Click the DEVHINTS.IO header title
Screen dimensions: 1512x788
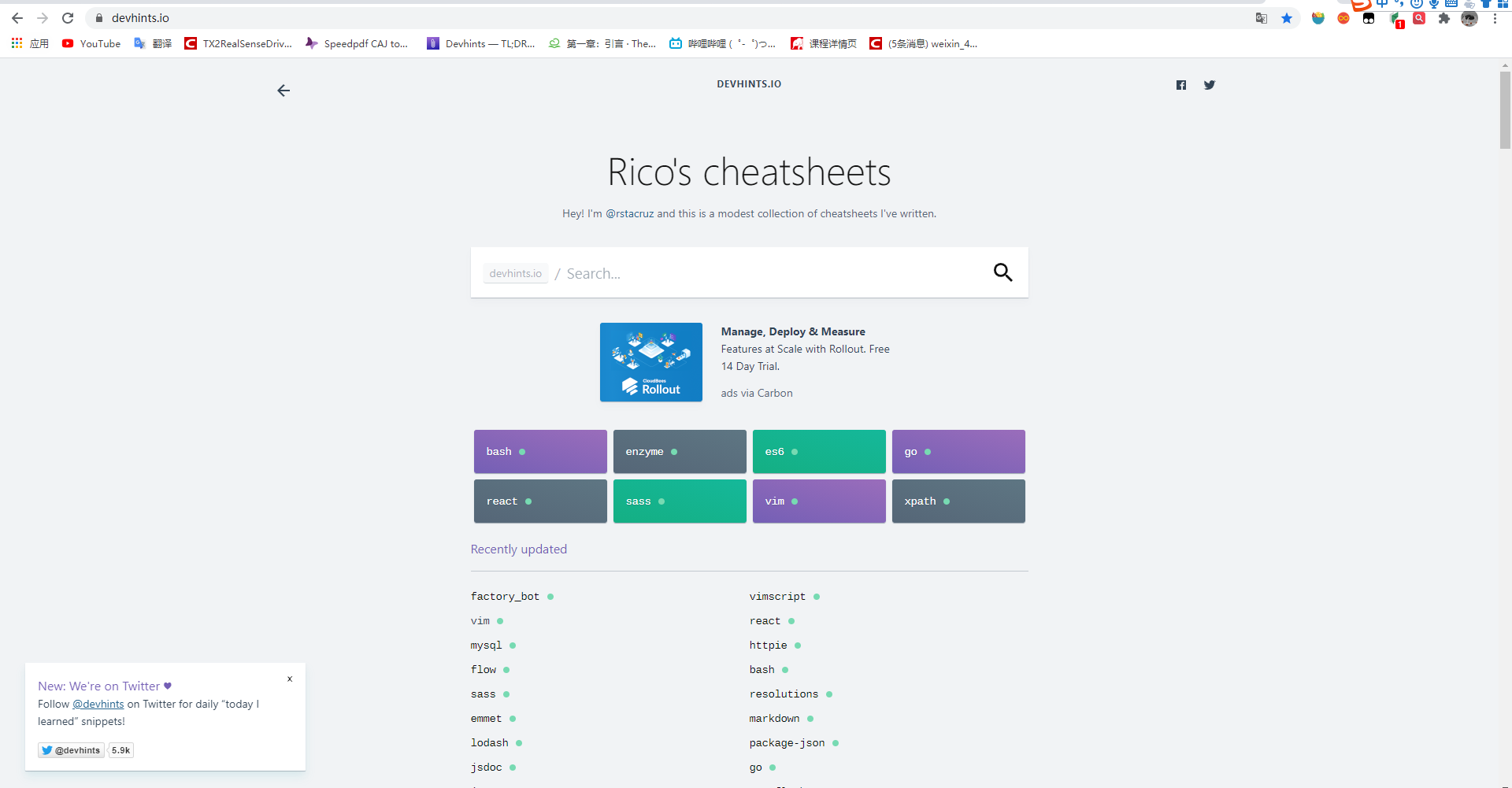click(749, 84)
